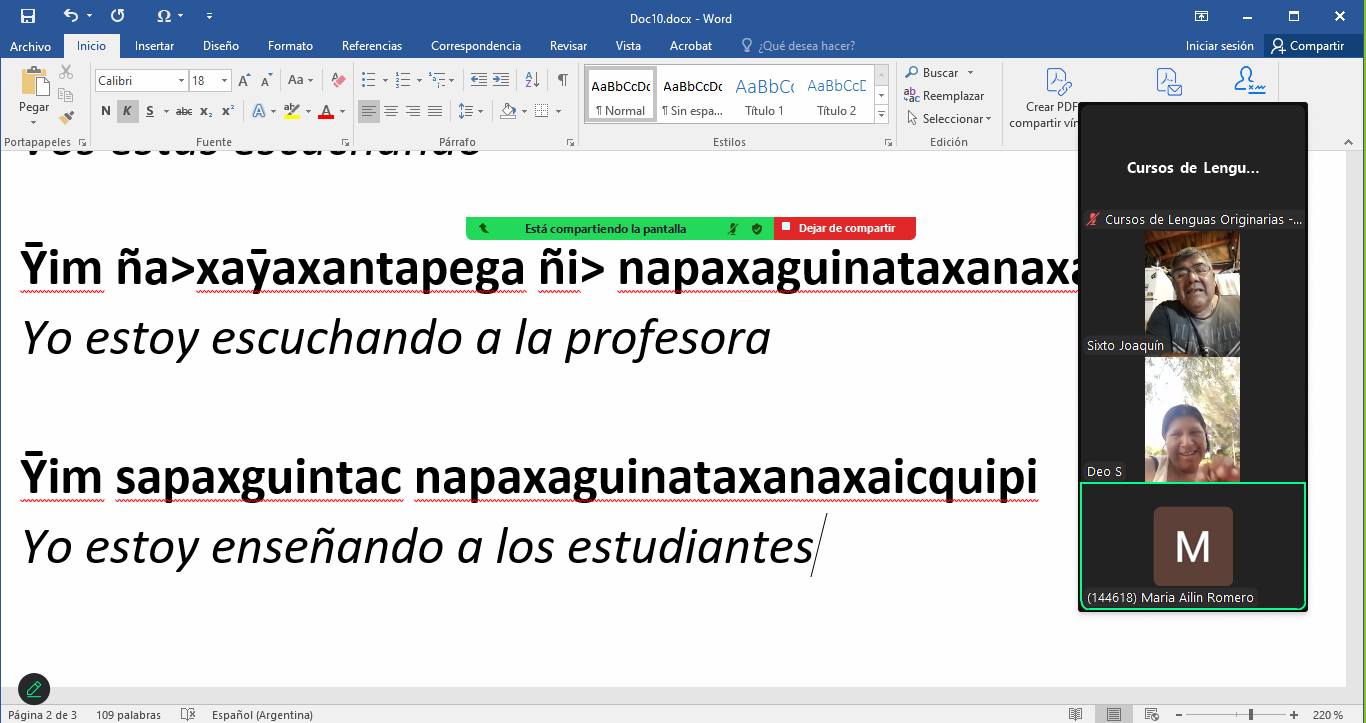Switch to the Referencias ribbon tab
This screenshot has height=723, width=1366.
coord(371,46)
